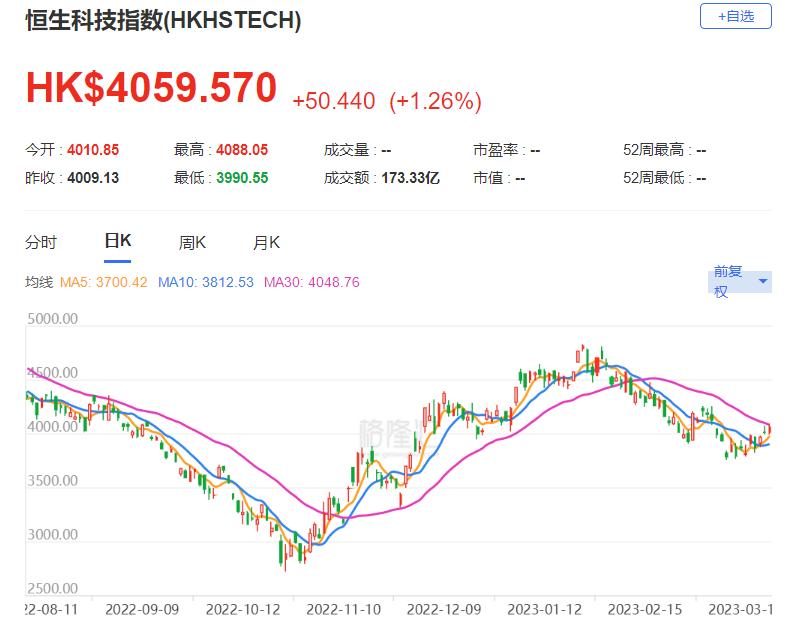Click the 52周最高 label
Image resolution: width=803 pixels, height=636 pixels.
[x=653, y=150]
